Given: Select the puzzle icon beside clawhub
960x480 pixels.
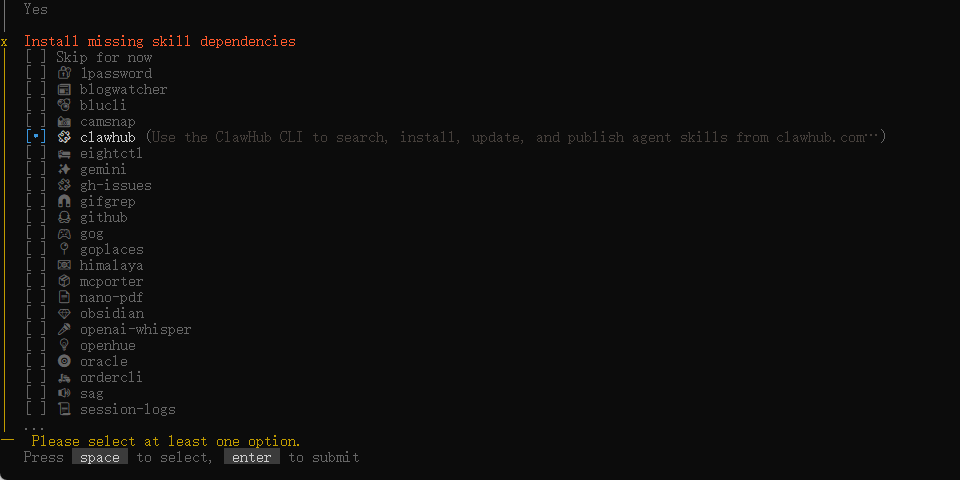Looking at the screenshot, I should coord(64,137).
